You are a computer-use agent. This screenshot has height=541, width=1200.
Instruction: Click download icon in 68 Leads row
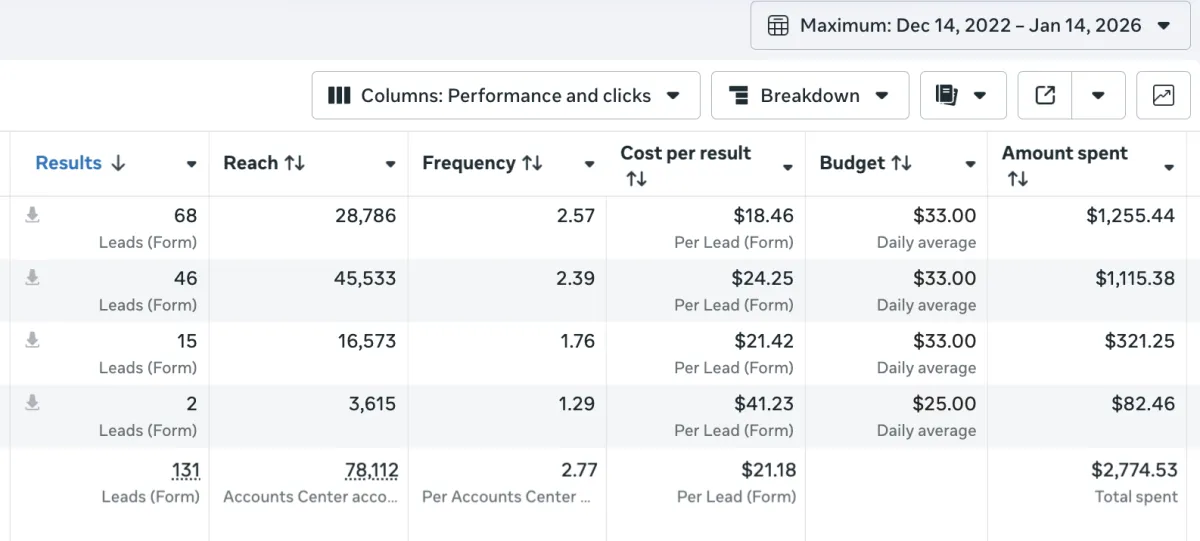click(x=32, y=215)
